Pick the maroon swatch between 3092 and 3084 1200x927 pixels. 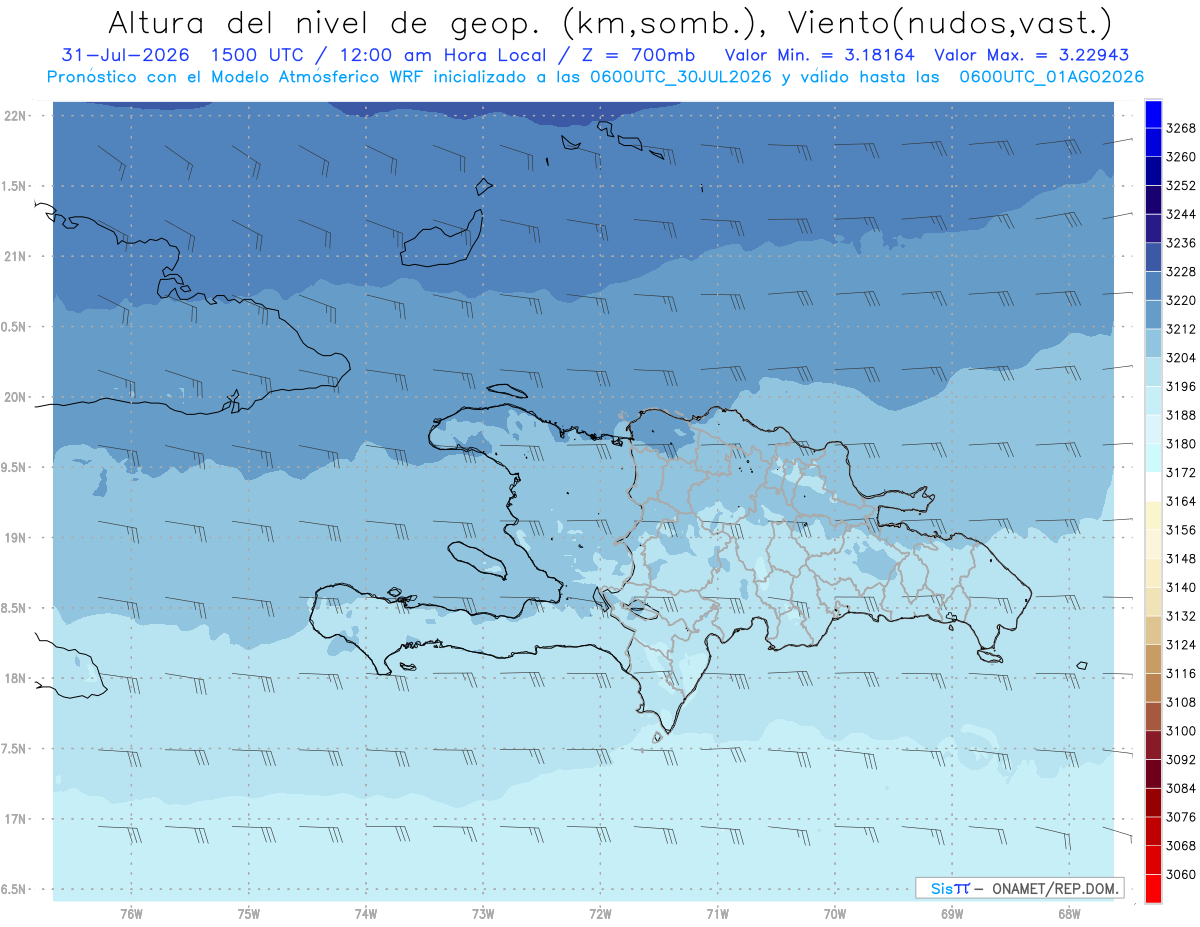coord(1153,773)
